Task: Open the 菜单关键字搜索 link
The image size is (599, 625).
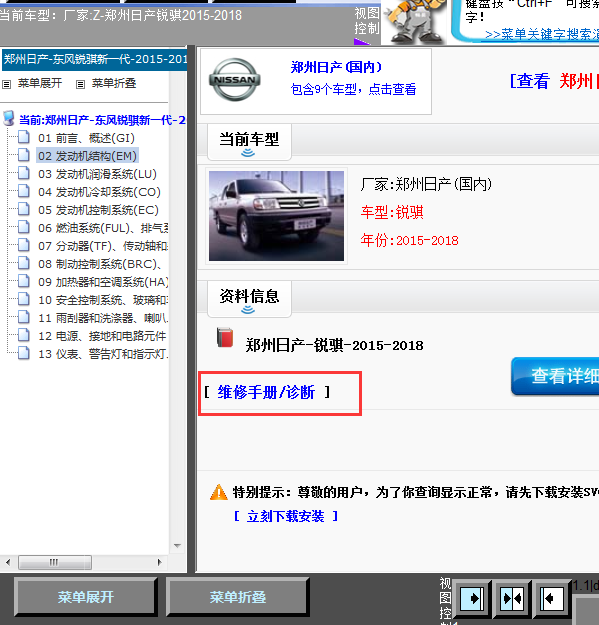Action: [542, 35]
